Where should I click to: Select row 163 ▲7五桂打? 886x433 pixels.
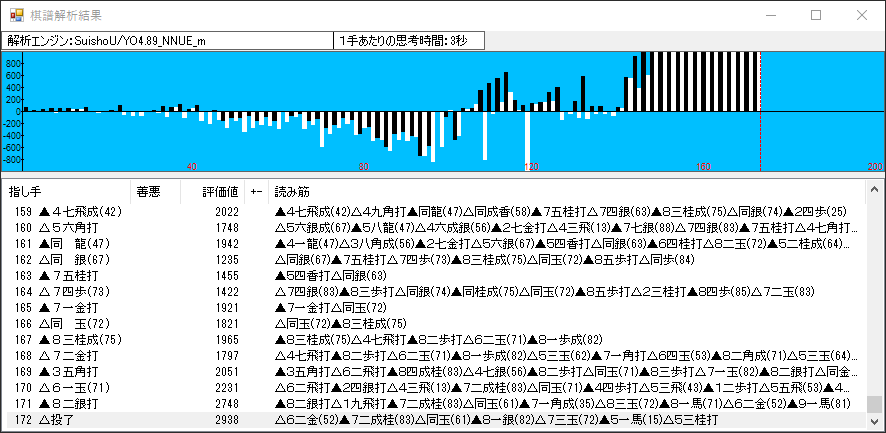pos(433,276)
